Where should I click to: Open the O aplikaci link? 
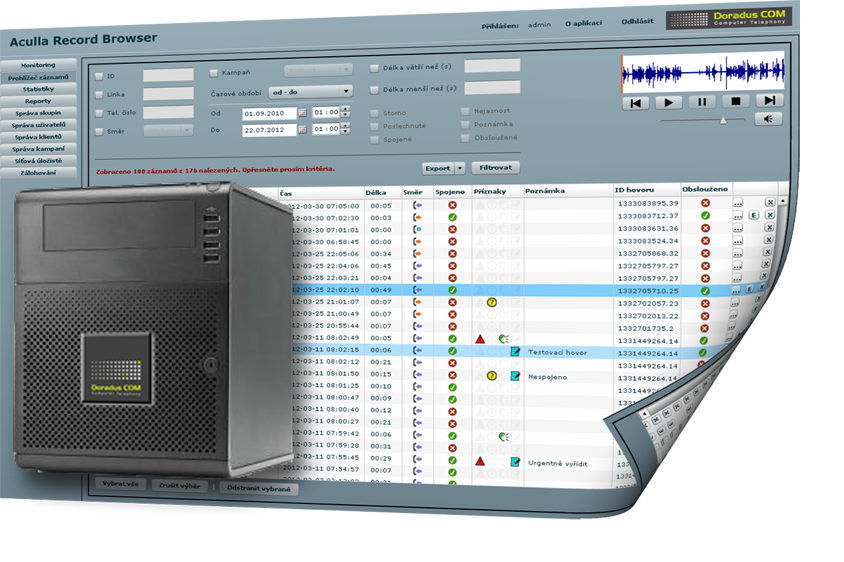[x=583, y=23]
